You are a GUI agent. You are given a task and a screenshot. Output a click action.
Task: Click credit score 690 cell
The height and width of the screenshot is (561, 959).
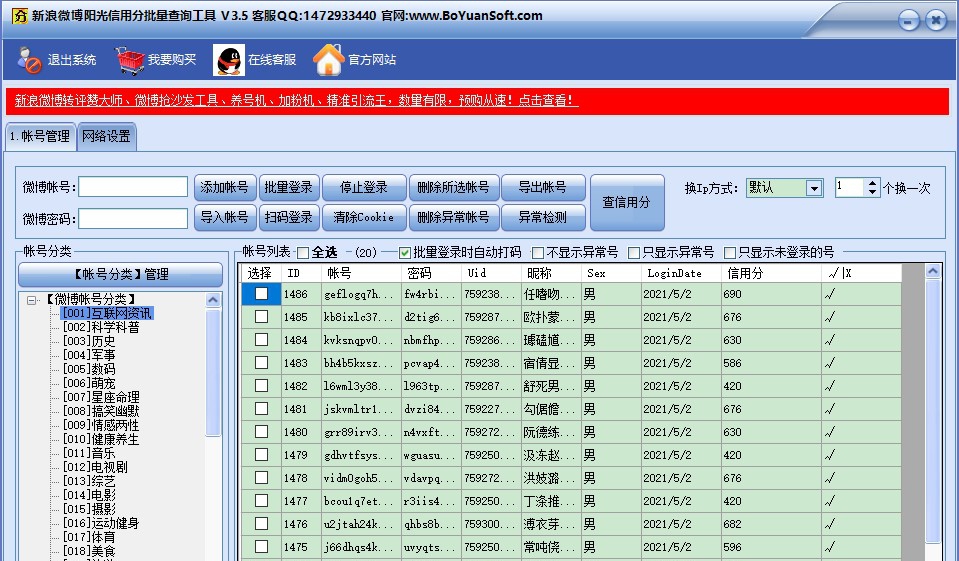click(771, 294)
